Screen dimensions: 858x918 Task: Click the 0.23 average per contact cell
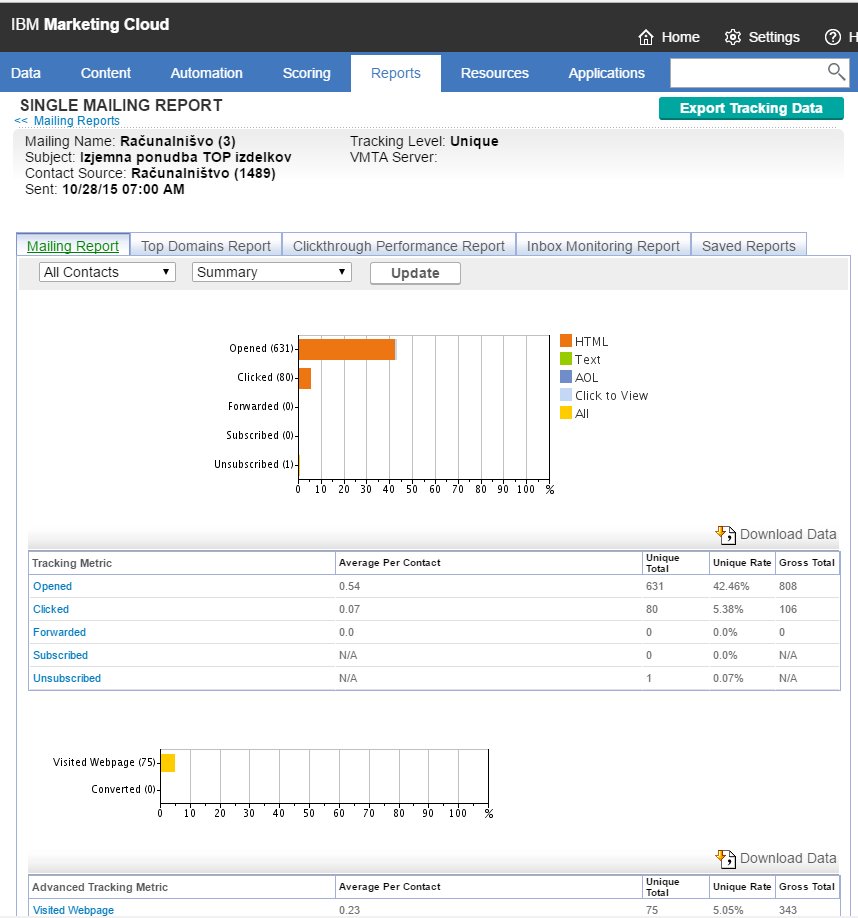point(349,910)
